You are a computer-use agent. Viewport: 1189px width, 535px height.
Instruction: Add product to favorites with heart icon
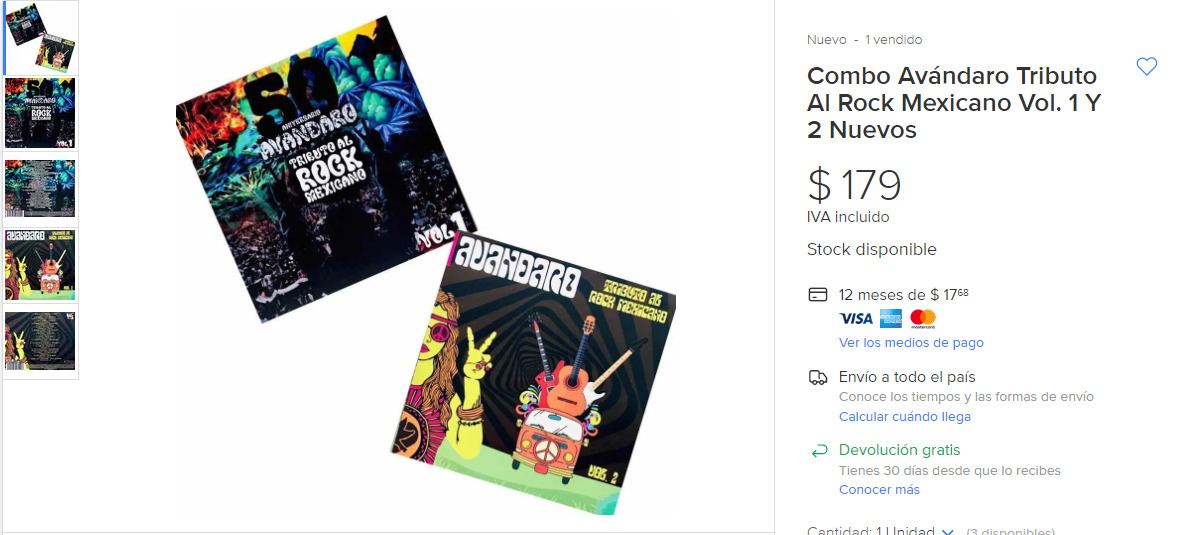[x=1147, y=67]
